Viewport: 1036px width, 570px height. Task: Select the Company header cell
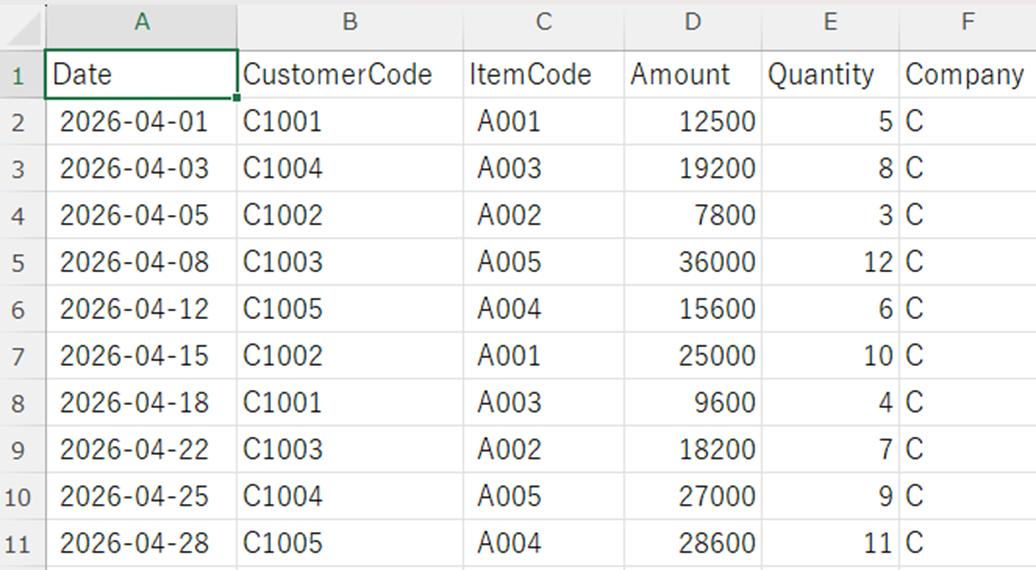click(x=967, y=75)
